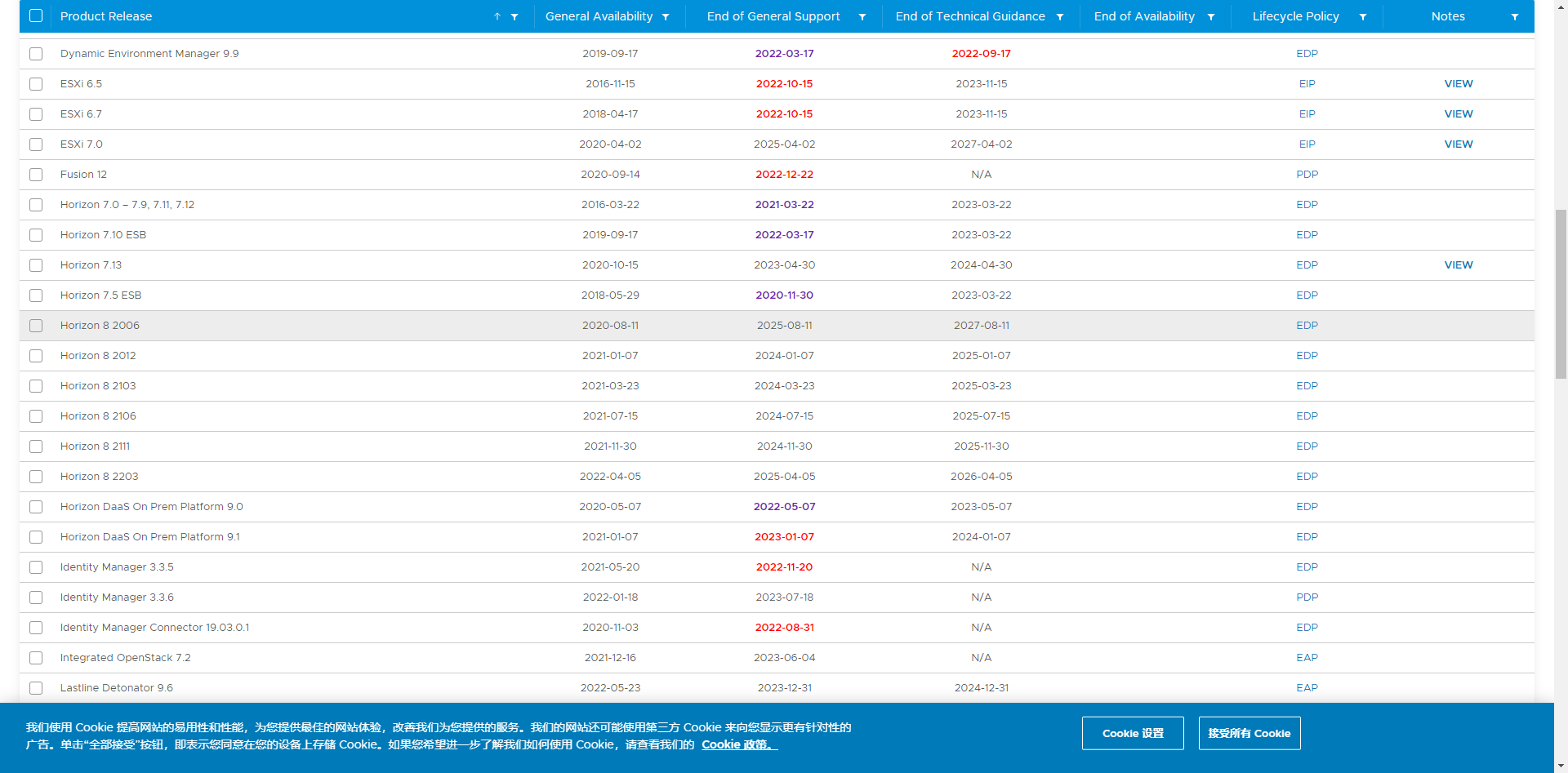The width and height of the screenshot is (1568, 773).
Task: Open the End of Technical Guidance filter
Action: pyautogui.click(x=1060, y=16)
